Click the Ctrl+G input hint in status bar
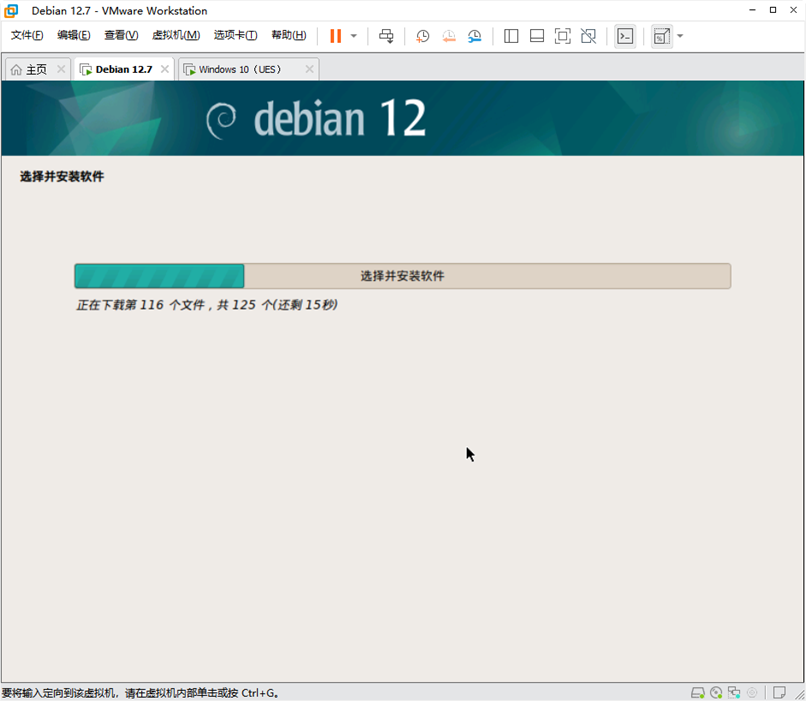The width and height of the screenshot is (806, 701). pos(140,693)
